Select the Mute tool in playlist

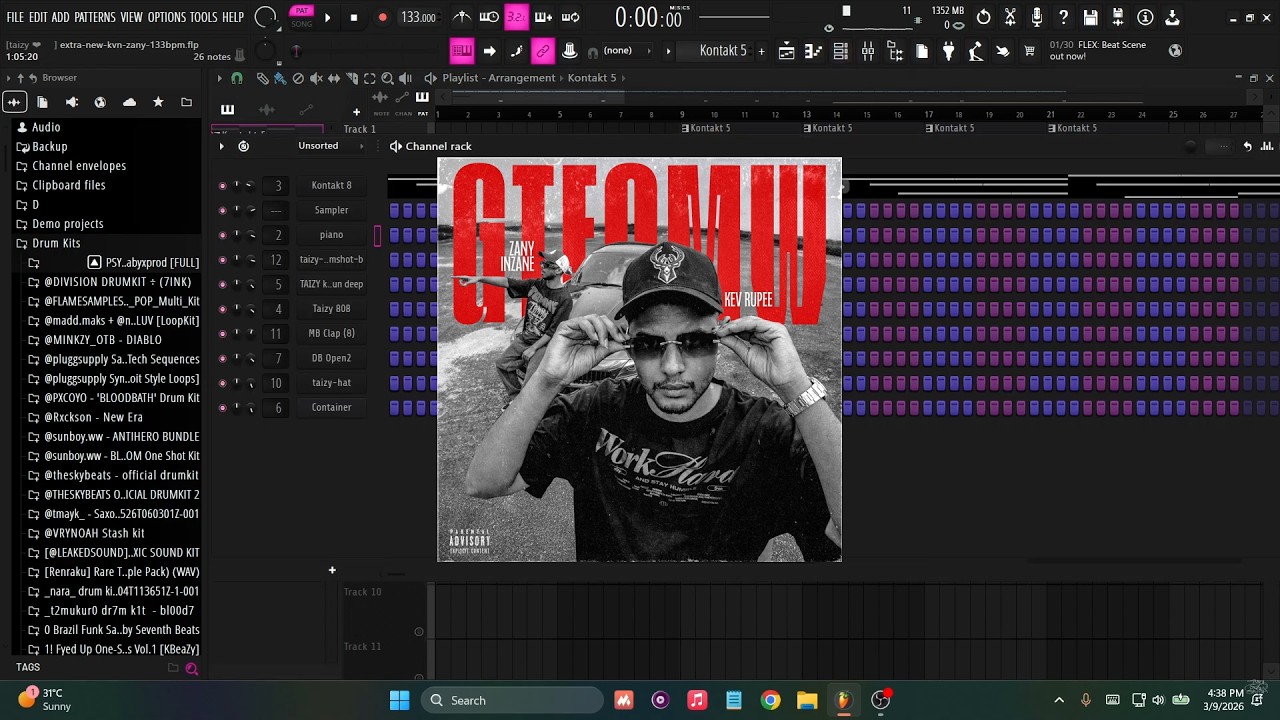click(316, 78)
